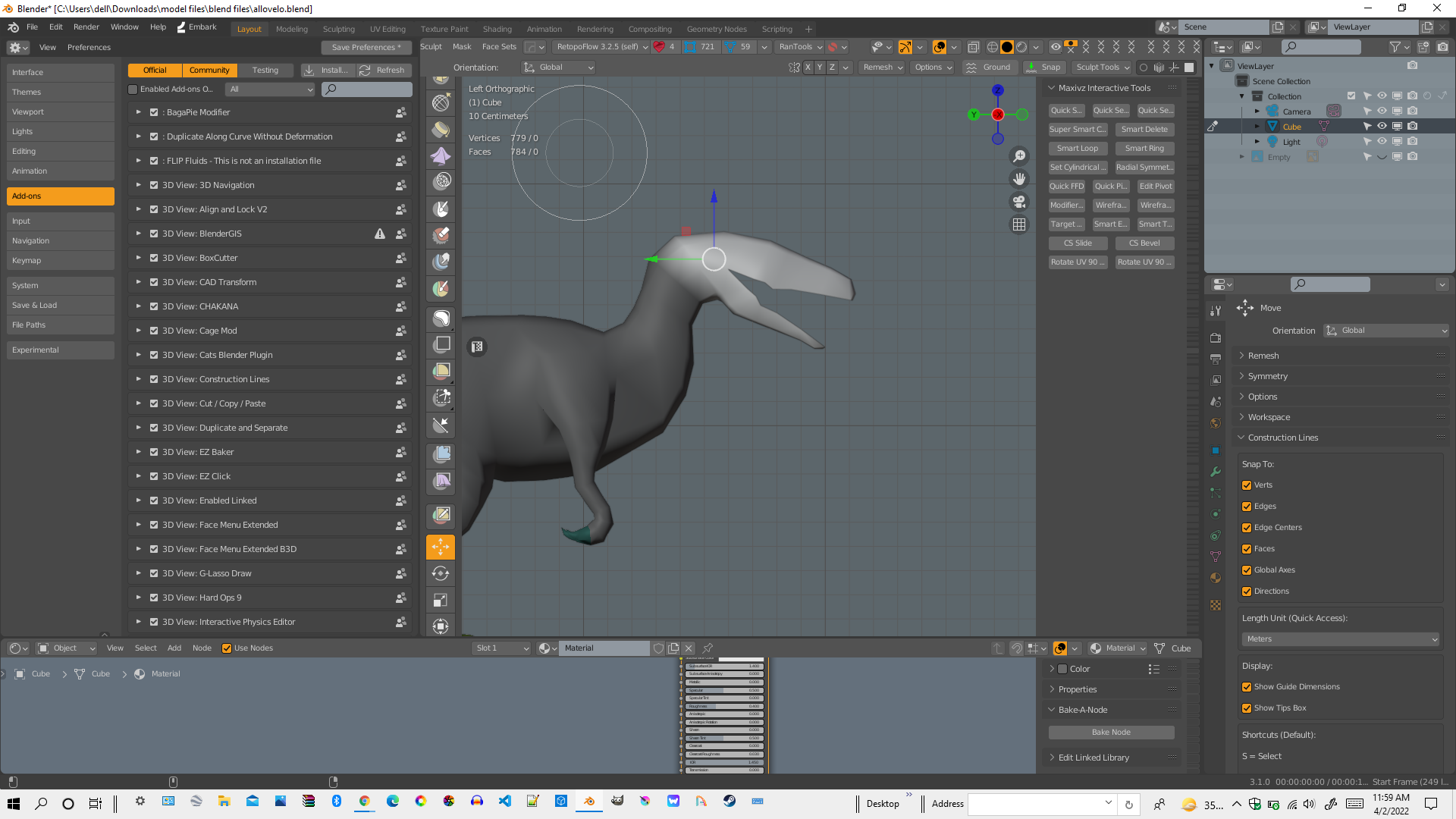Screen dimensions: 1456x819
Task: Expand the Remesh panel
Action: (1263, 356)
